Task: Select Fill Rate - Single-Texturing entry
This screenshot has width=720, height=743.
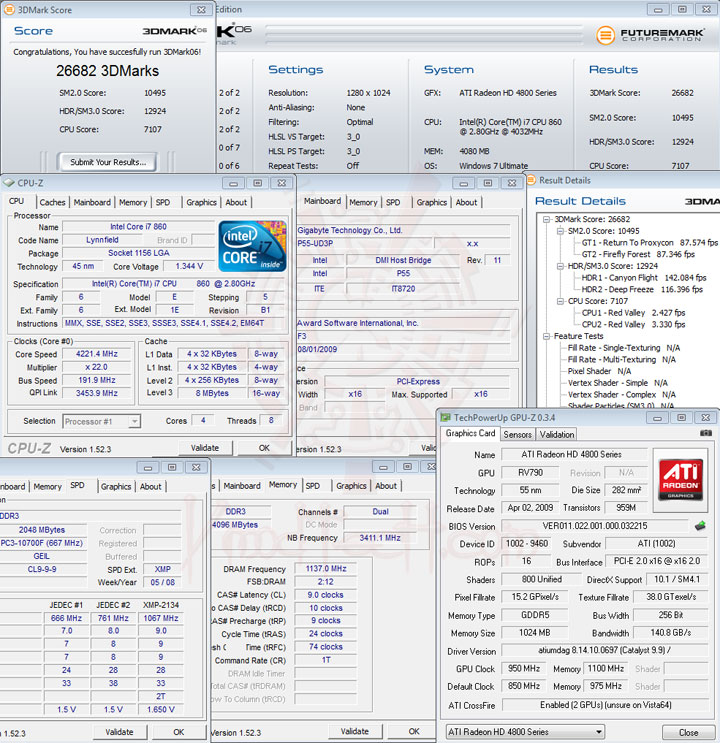Action: point(624,348)
